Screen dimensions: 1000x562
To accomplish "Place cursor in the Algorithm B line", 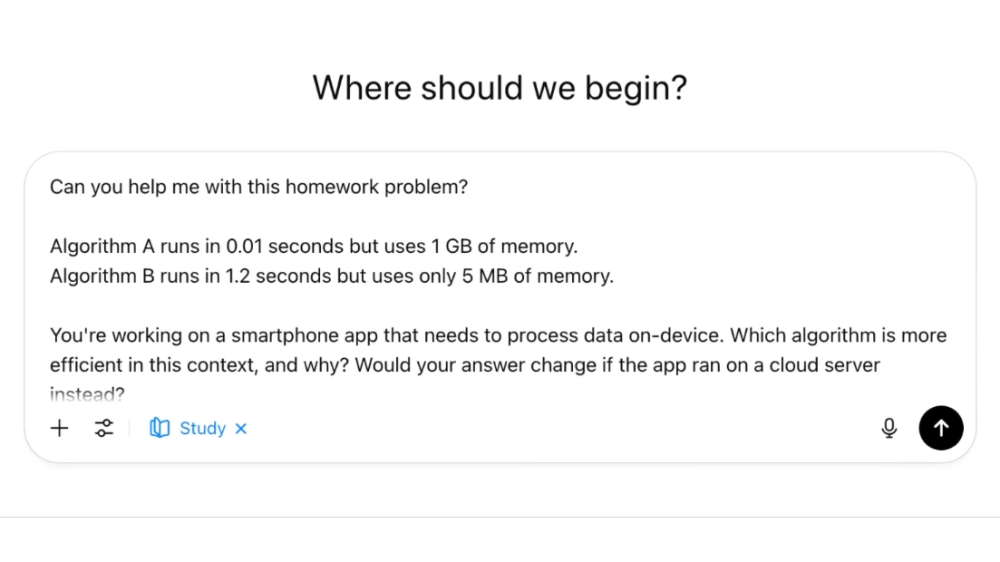I will click(332, 276).
